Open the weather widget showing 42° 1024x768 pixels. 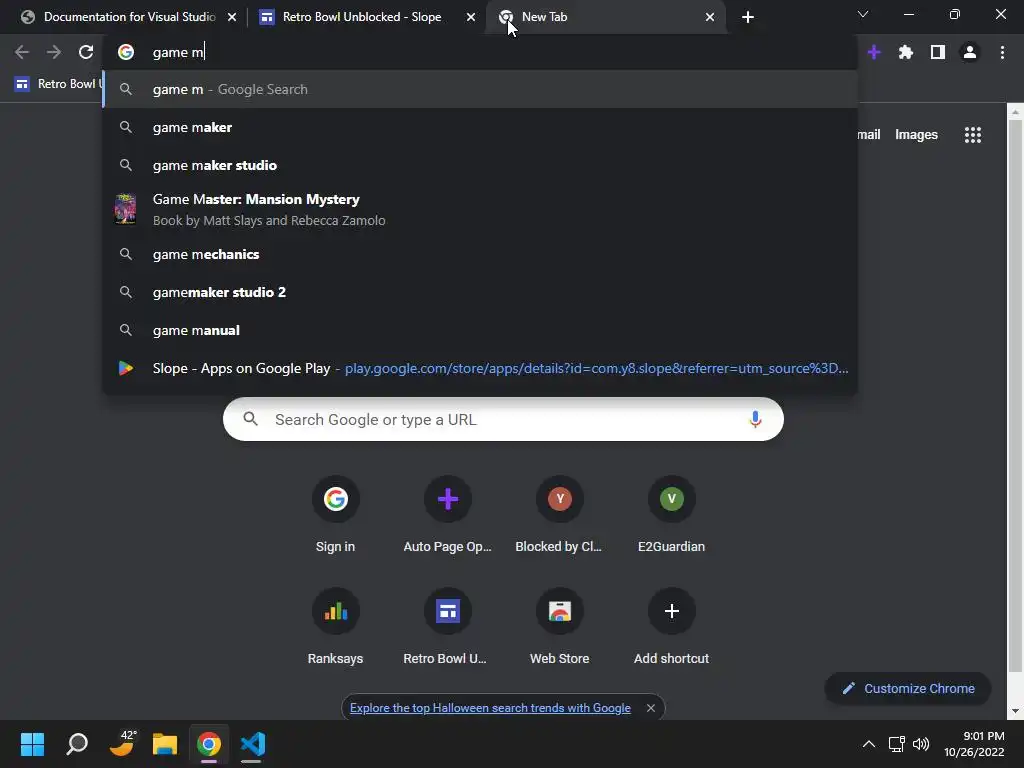coord(122,743)
